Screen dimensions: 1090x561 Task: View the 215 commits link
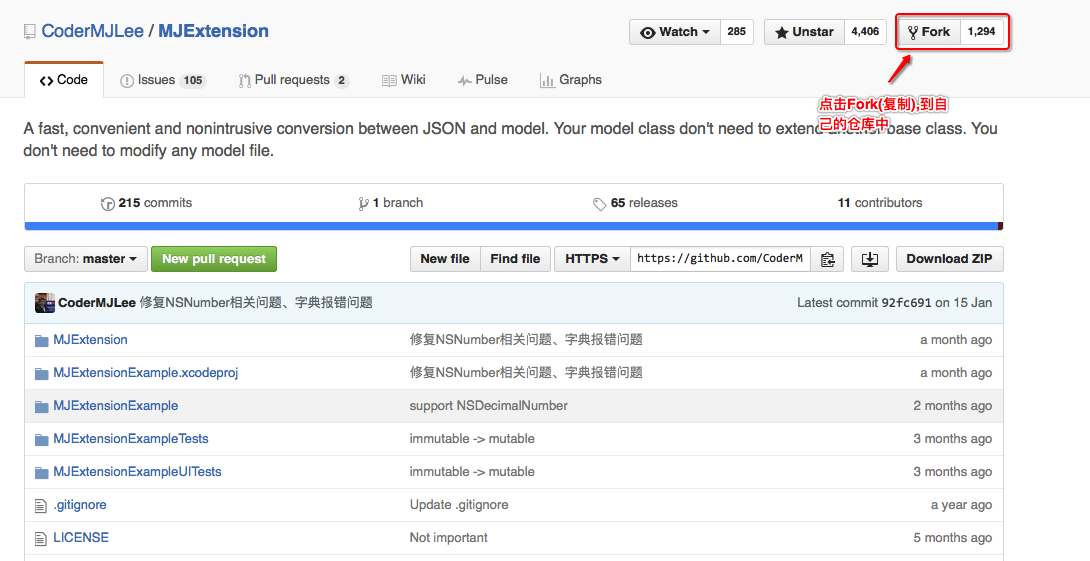pyautogui.click(x=147, y=203)
